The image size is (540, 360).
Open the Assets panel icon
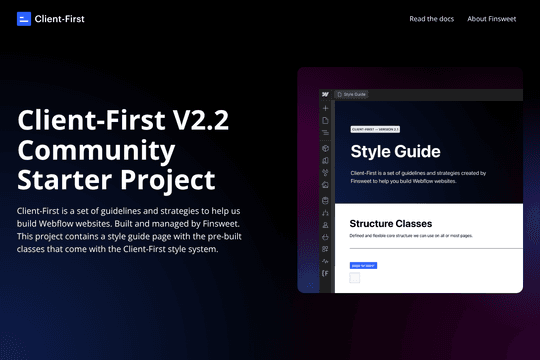pyautogui.click(x=325, y=185)
